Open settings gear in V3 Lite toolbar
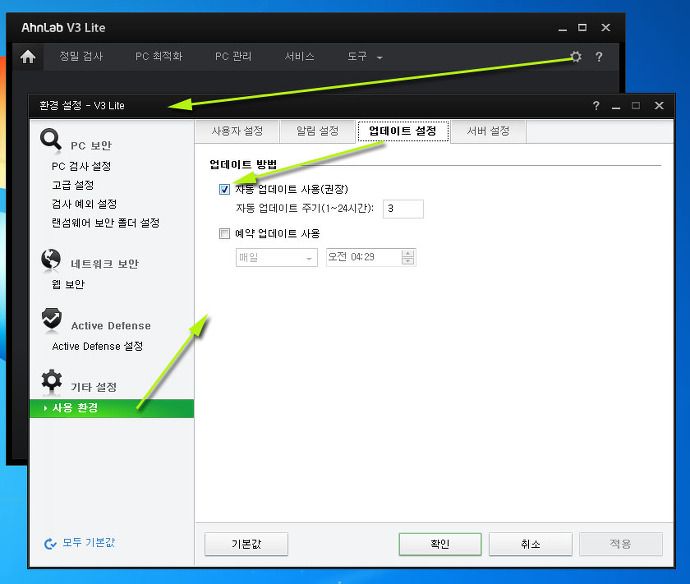Image resolution: width=690 pixels, height=584 pixels. (576, 56)
